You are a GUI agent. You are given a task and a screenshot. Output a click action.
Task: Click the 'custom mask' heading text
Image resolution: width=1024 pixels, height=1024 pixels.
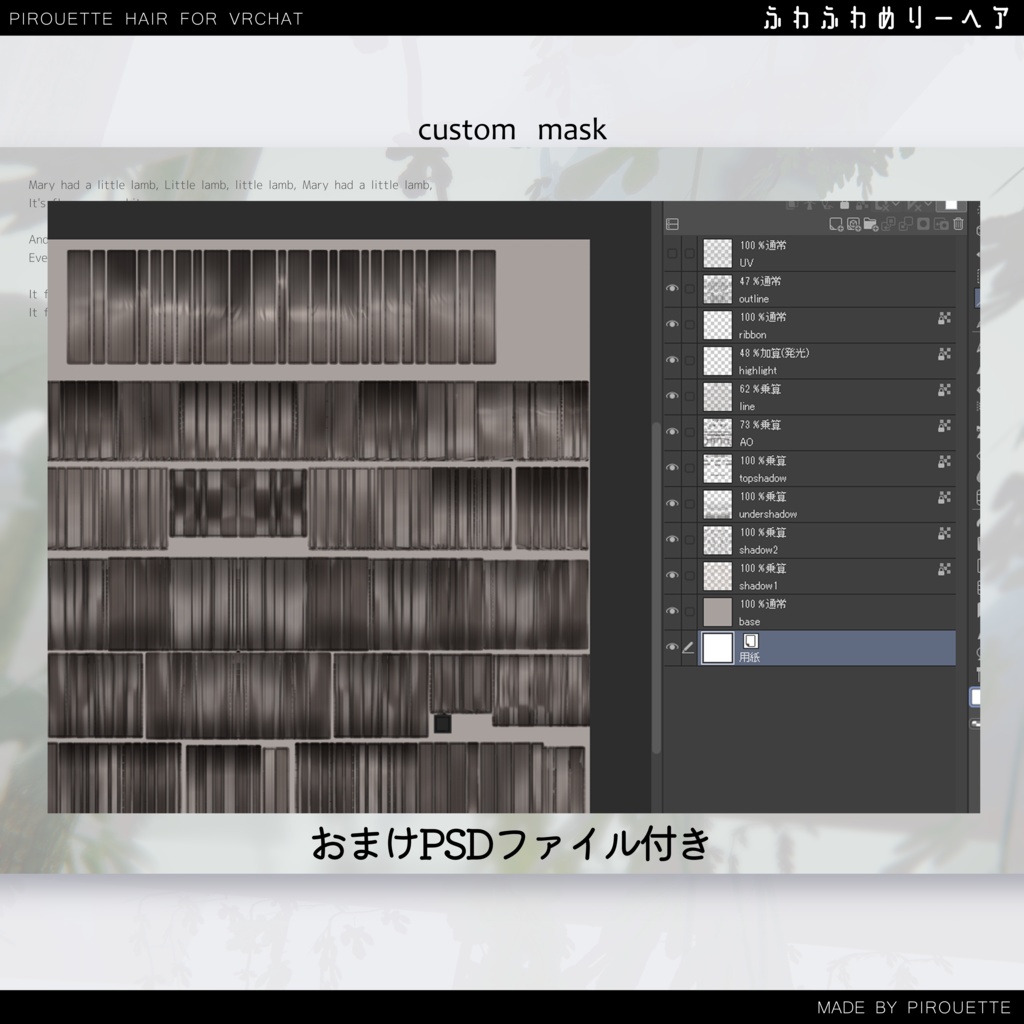512,130
